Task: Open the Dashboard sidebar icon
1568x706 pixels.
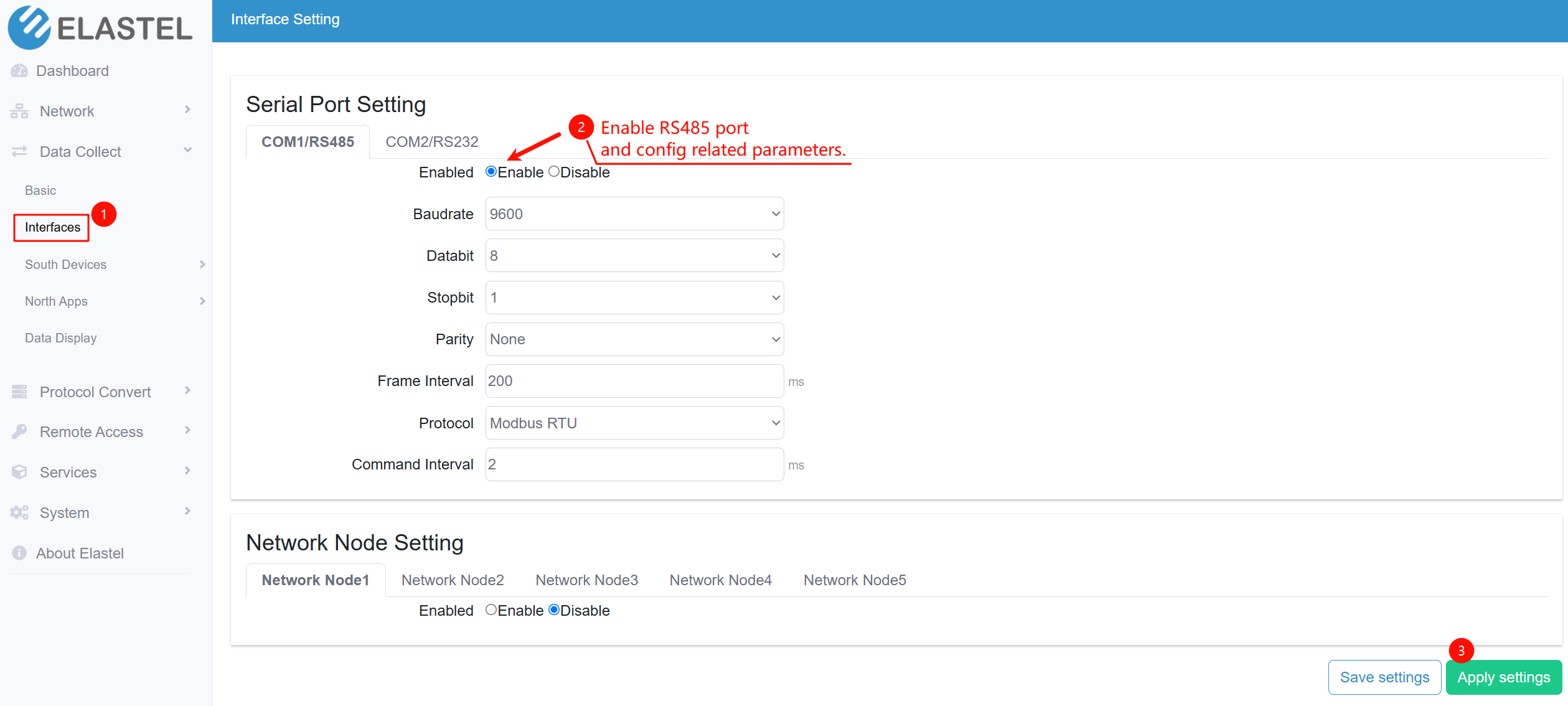Action: pos(18,70)
